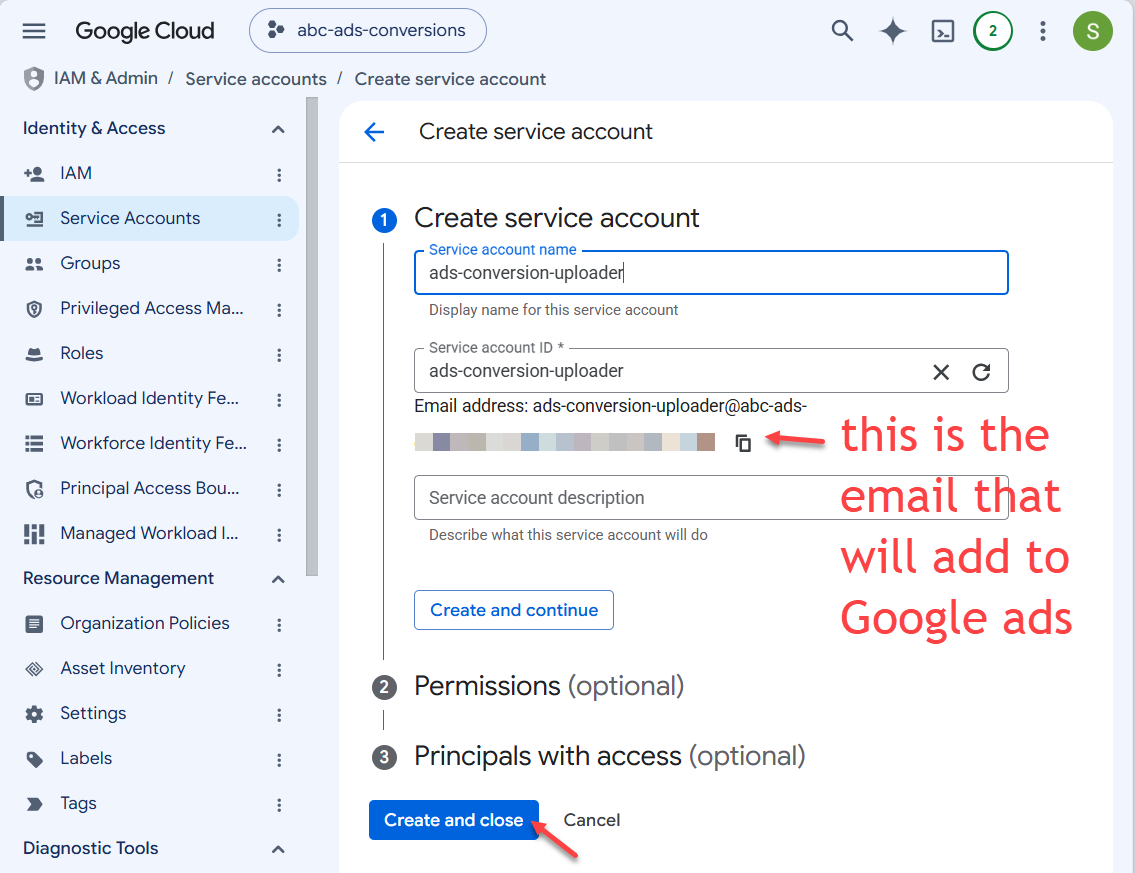Clear the Service account ID with X

point(940,372)
